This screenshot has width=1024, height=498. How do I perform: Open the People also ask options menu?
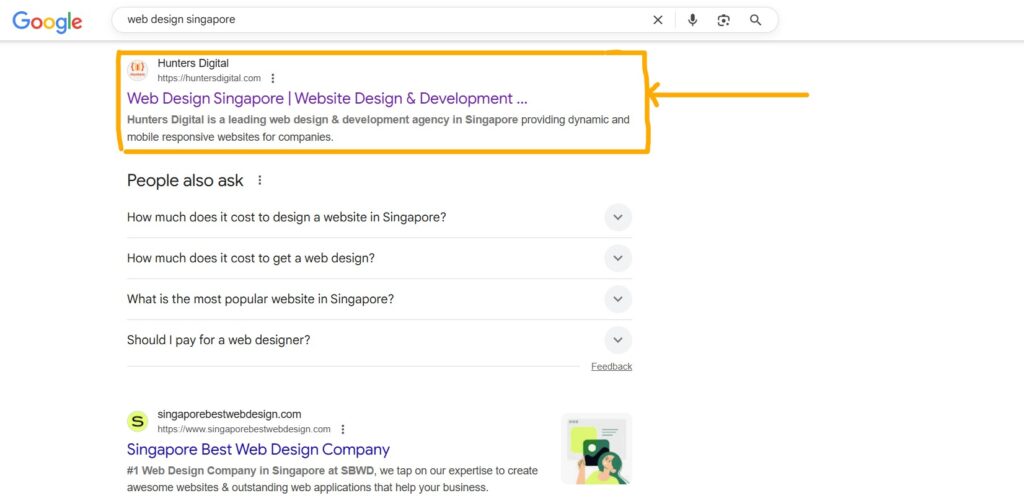coord(260,181)
